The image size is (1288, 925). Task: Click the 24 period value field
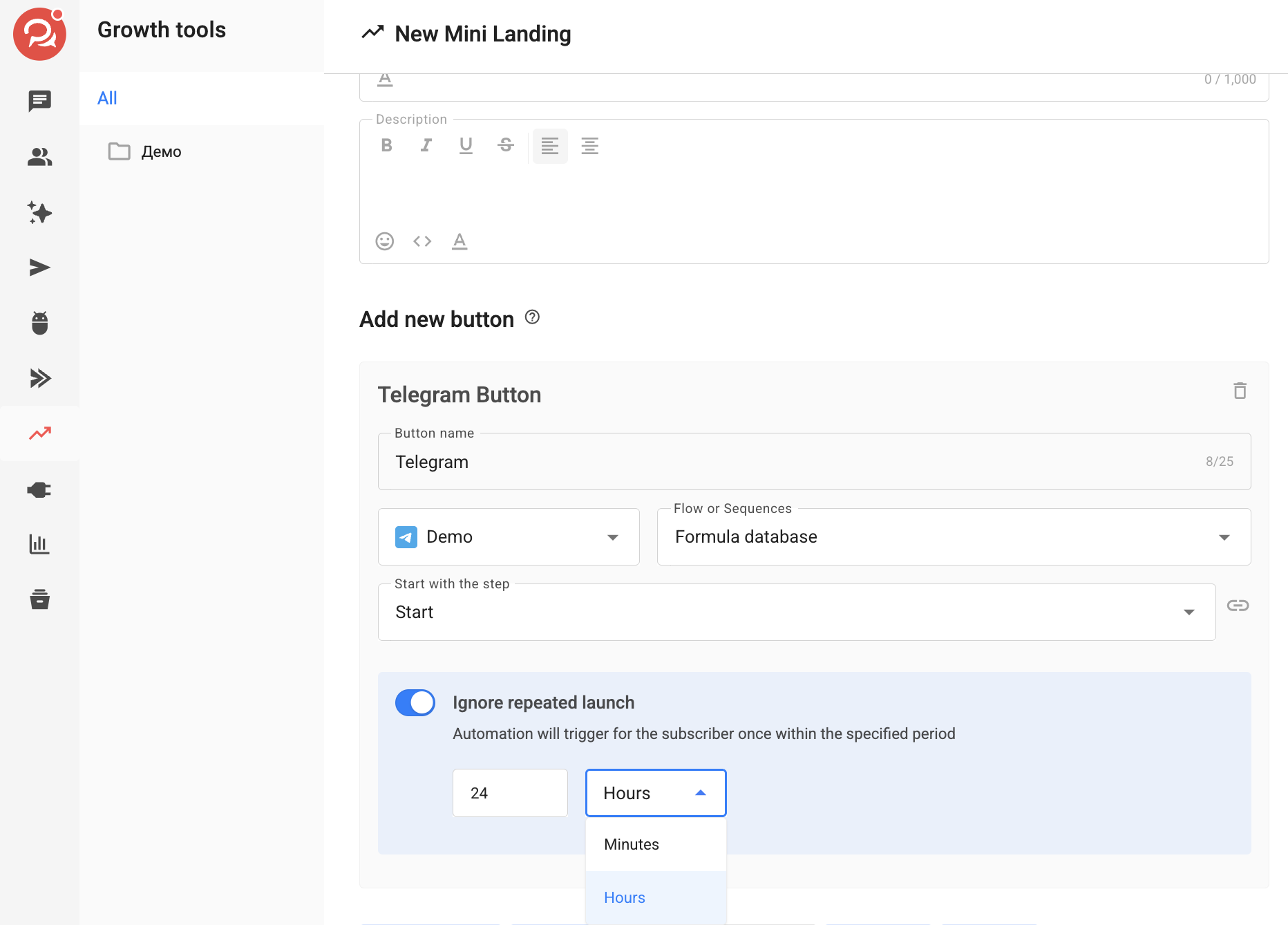tap(510, 793)
